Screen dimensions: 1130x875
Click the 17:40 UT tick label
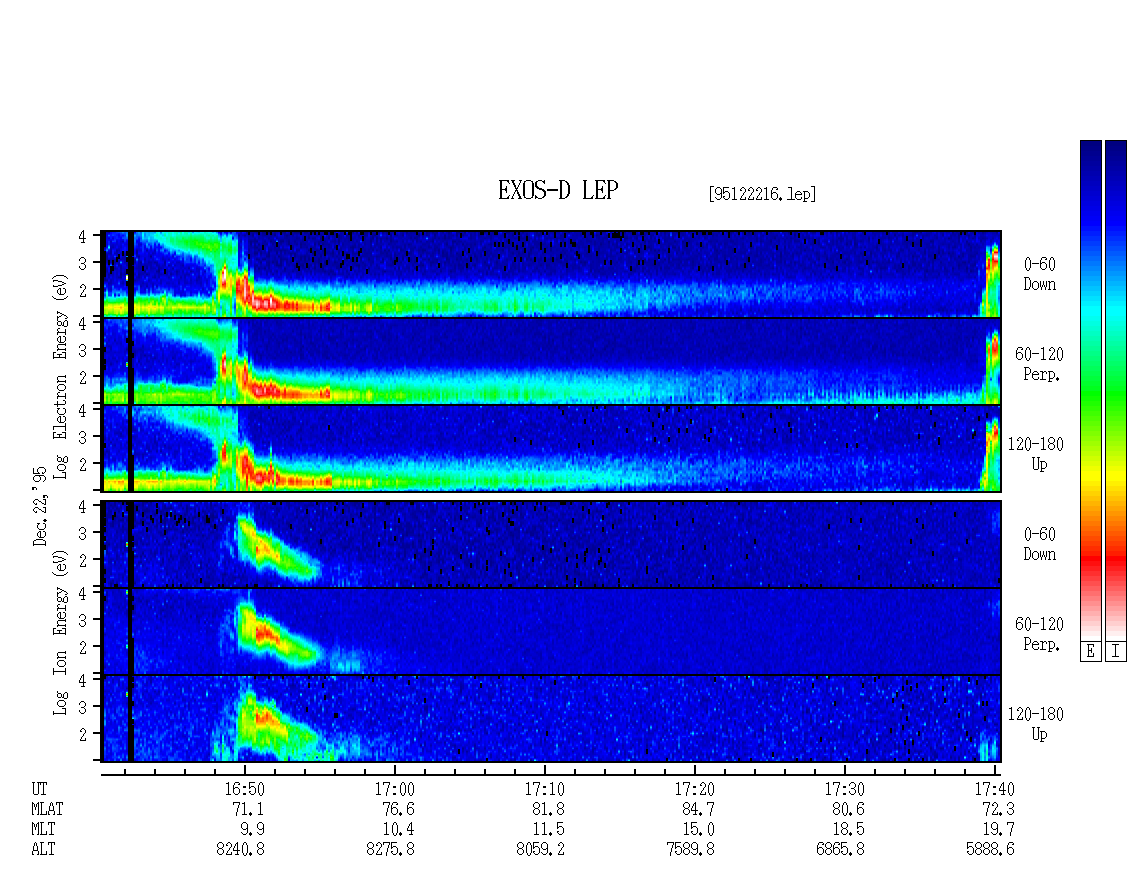pyautogui.click(x=994, y=789)
